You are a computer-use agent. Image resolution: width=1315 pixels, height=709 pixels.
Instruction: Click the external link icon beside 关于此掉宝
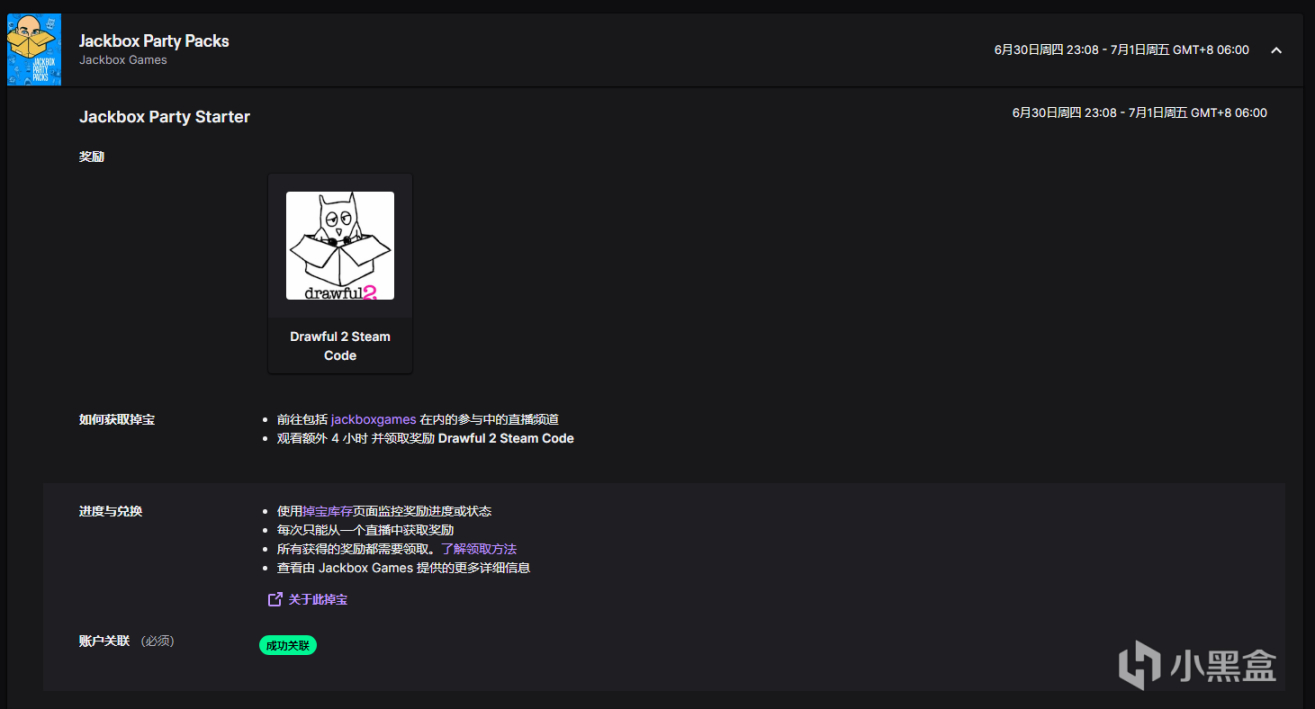[x=273, y=598]
